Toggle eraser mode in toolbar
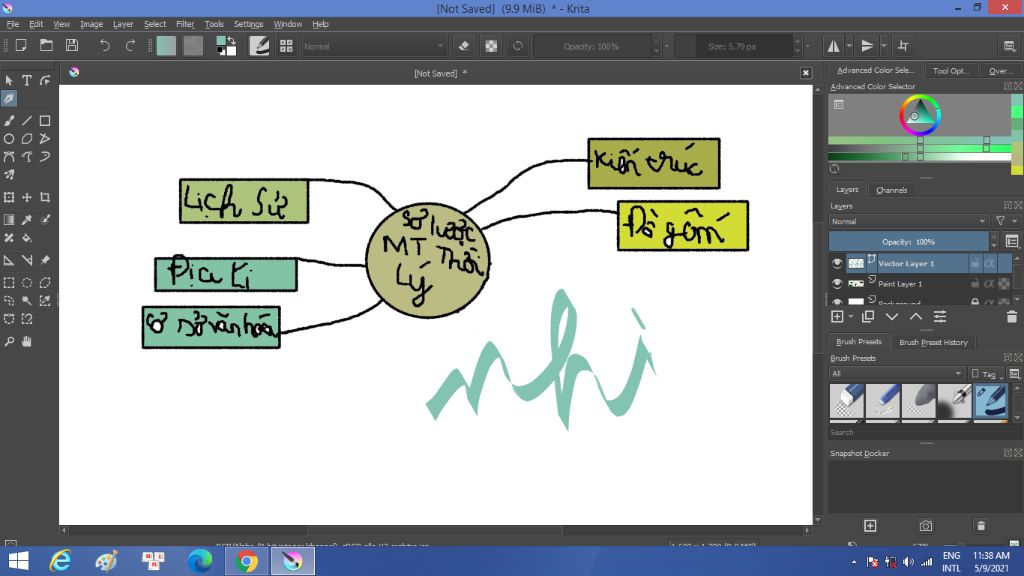This screenshot has width=1024, height=576. 464,46
